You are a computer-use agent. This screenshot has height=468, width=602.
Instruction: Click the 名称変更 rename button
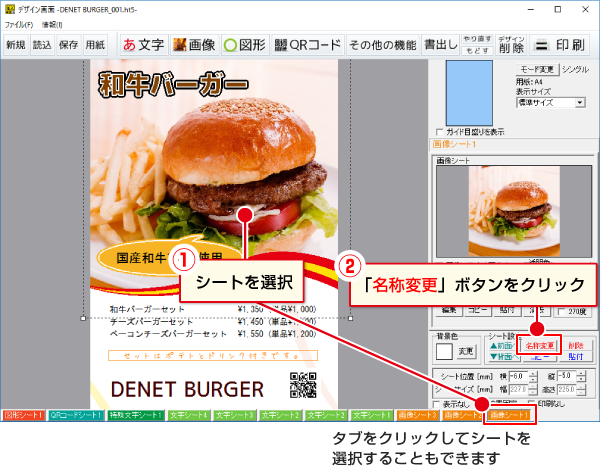[539, 346]
